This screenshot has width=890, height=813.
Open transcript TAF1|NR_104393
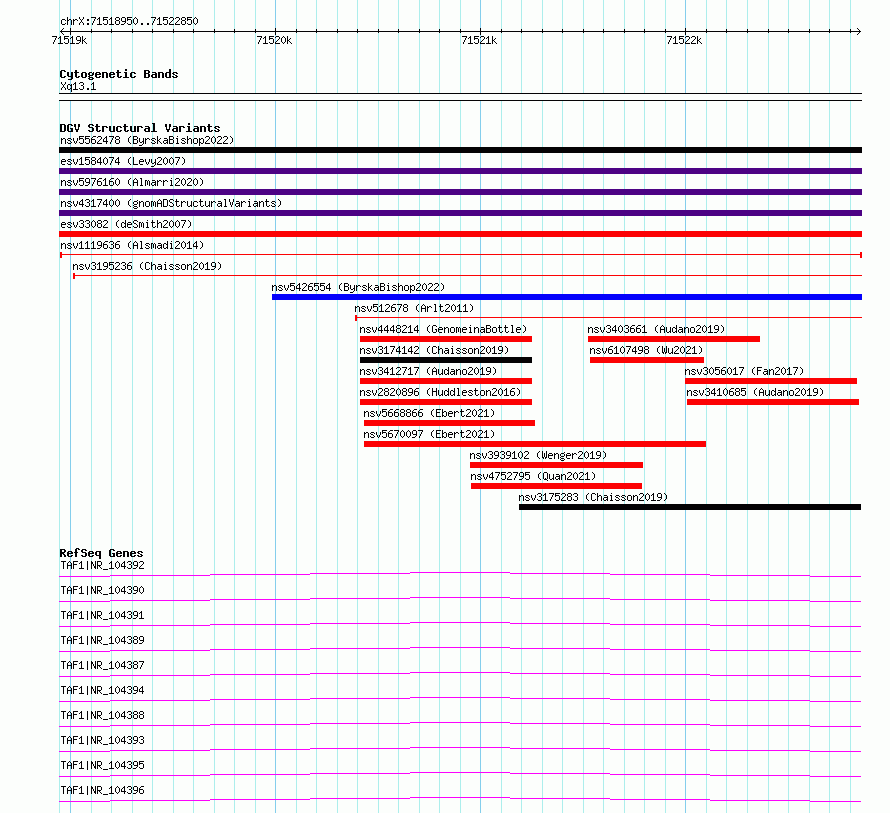click(102, 740)
